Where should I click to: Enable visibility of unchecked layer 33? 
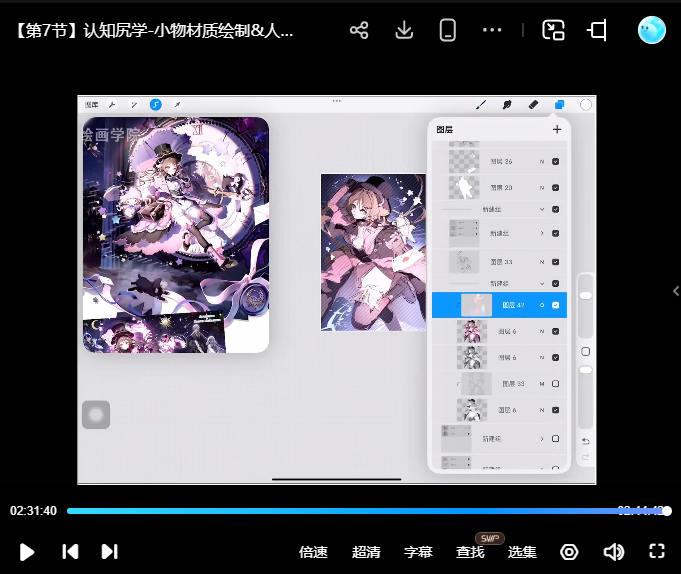point(555,383)
